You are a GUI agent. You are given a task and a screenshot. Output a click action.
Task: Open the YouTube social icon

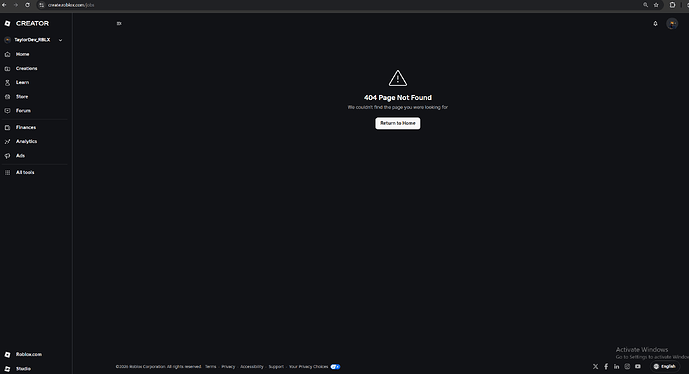638,367
